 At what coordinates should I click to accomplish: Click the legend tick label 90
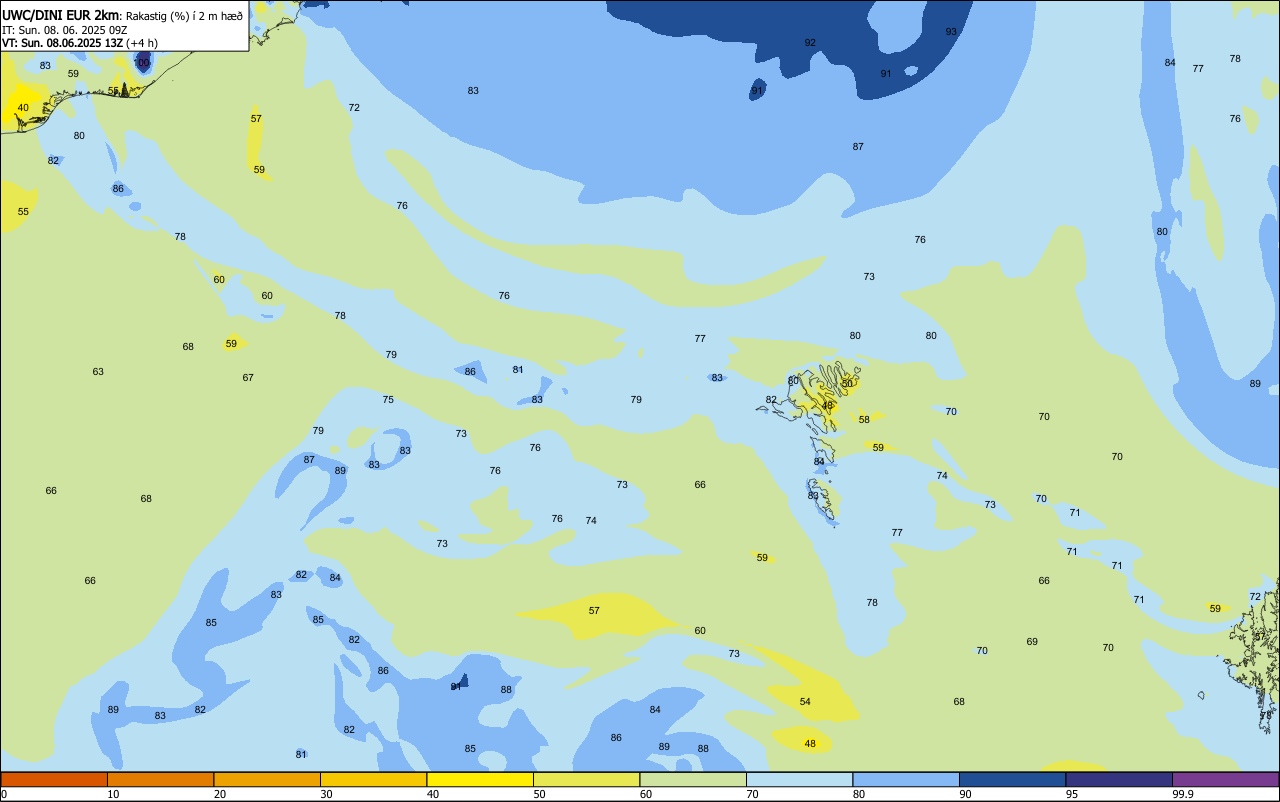[x=965, y=794]
